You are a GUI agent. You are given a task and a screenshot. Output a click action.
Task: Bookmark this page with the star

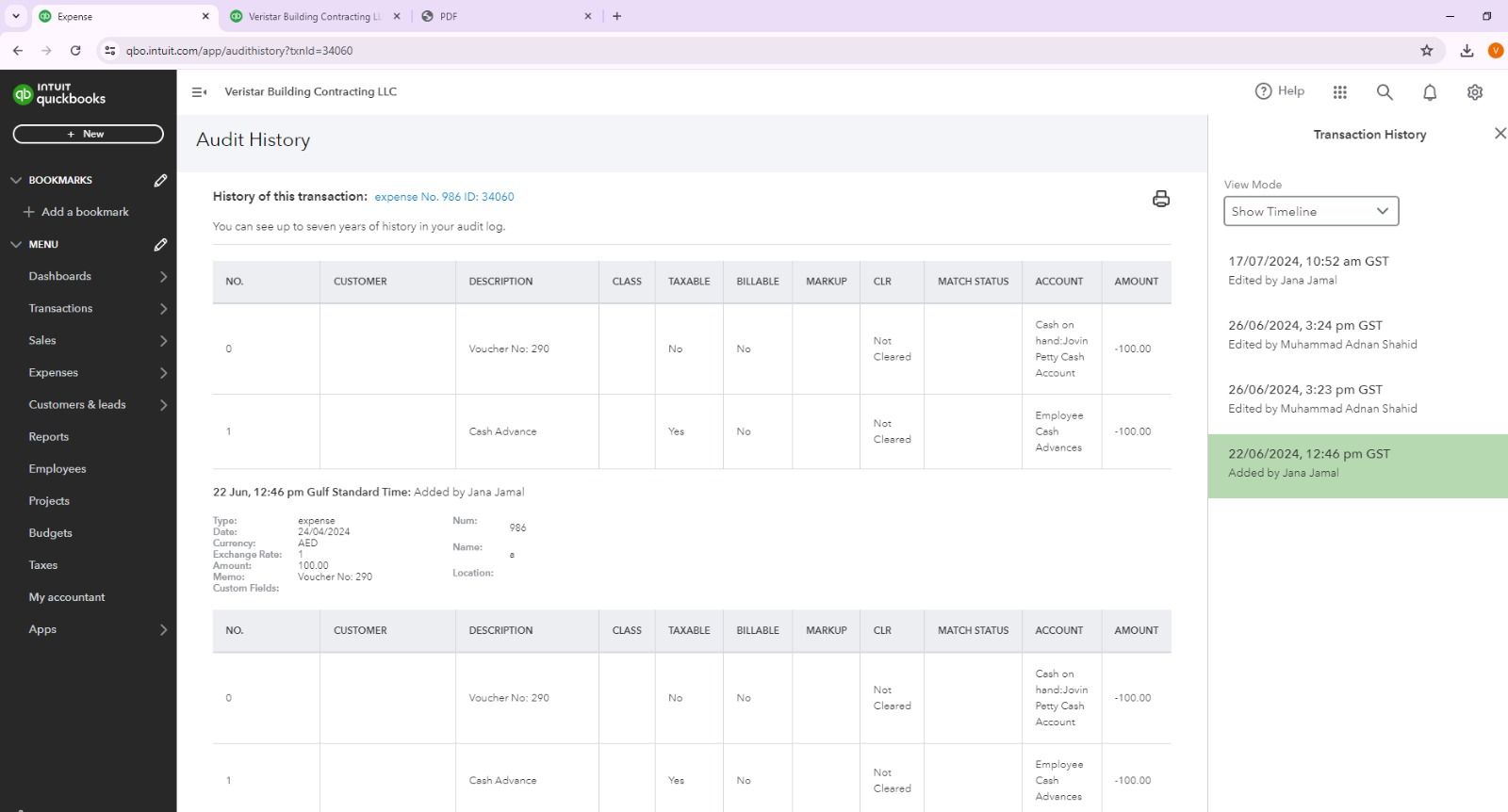click(1427, 51)
